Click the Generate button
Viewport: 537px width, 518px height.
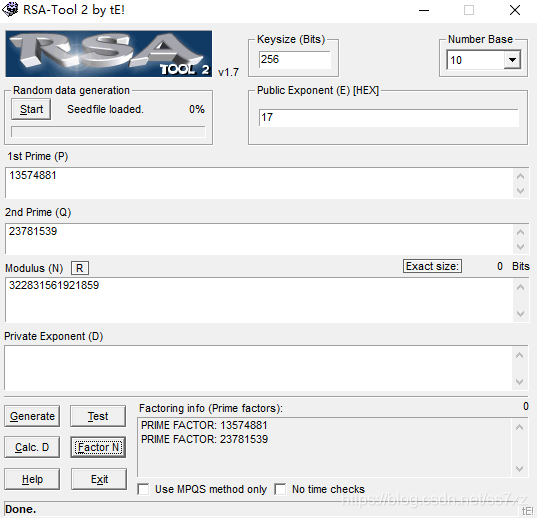pos(32,416)
